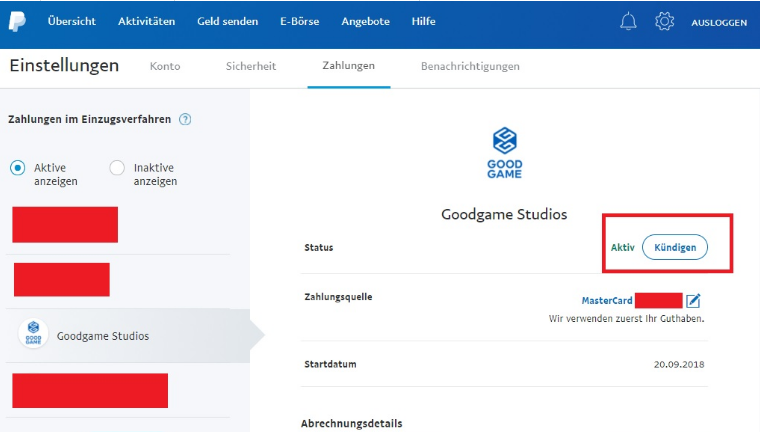Edit payment source with pencil icon
Viewport: 760px width, 432px height.
pos(693,301)
